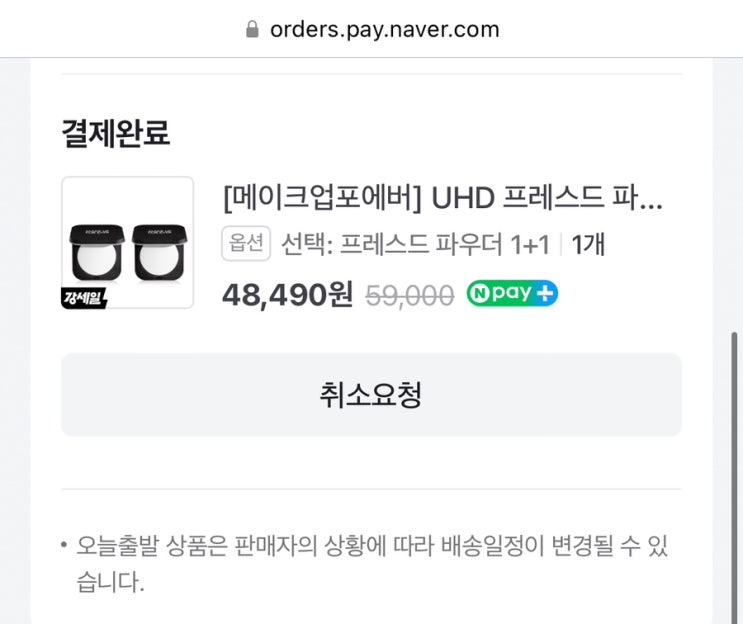Click the padlock icon in the address bar
This screenshot has width=743, height=624.
253,29
